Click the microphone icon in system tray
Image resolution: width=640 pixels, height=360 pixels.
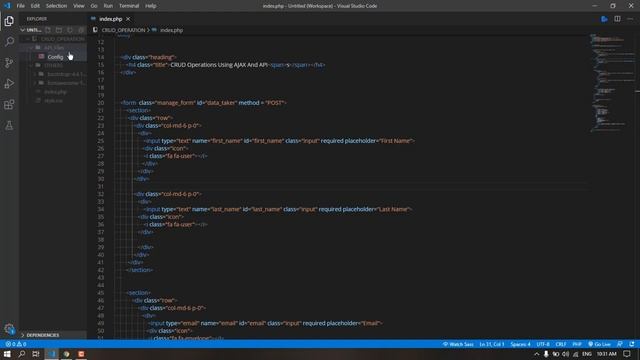pyautogui.click(x=546, y=354)
